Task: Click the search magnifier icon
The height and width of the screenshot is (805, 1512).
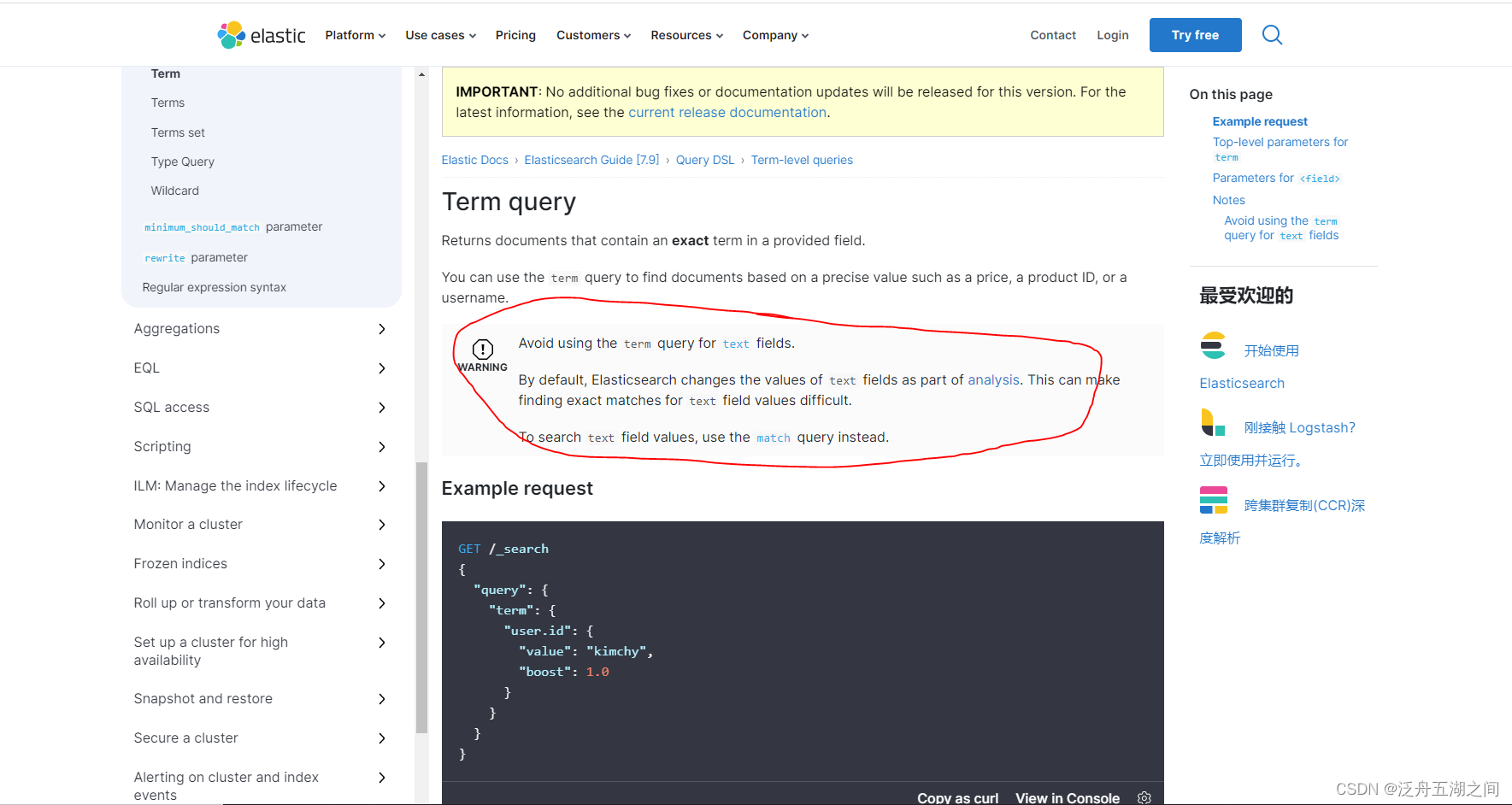Action: pyautogui.click(x=1272, y=35)
